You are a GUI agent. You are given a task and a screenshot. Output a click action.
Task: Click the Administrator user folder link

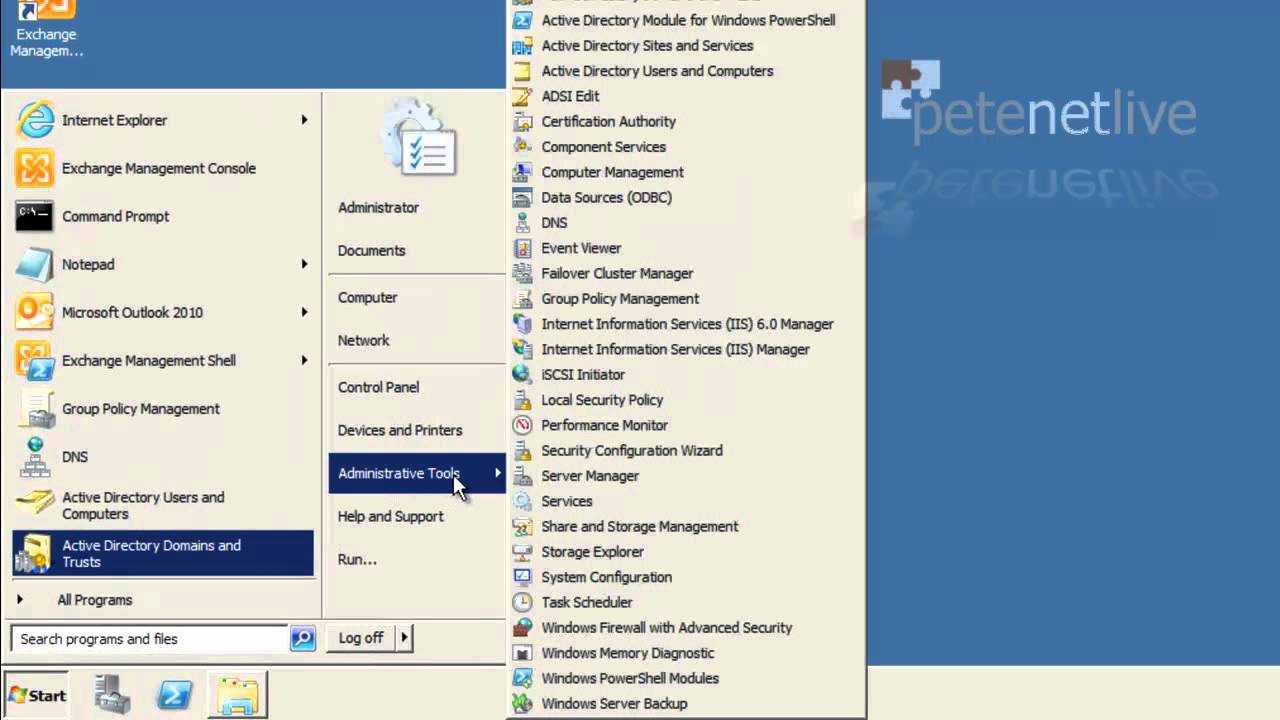coord(378,208)
